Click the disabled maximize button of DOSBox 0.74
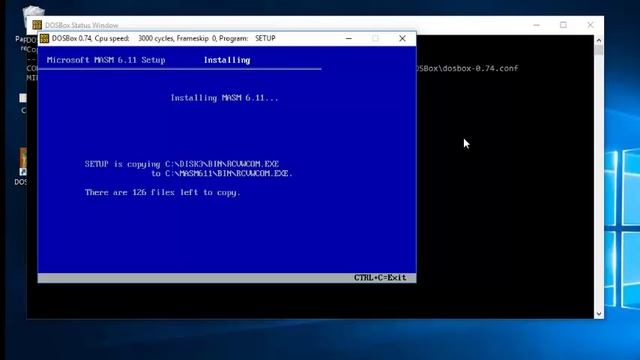Viewport: 640px width, 360px height. pyautogui.click(x=375, y=38)
